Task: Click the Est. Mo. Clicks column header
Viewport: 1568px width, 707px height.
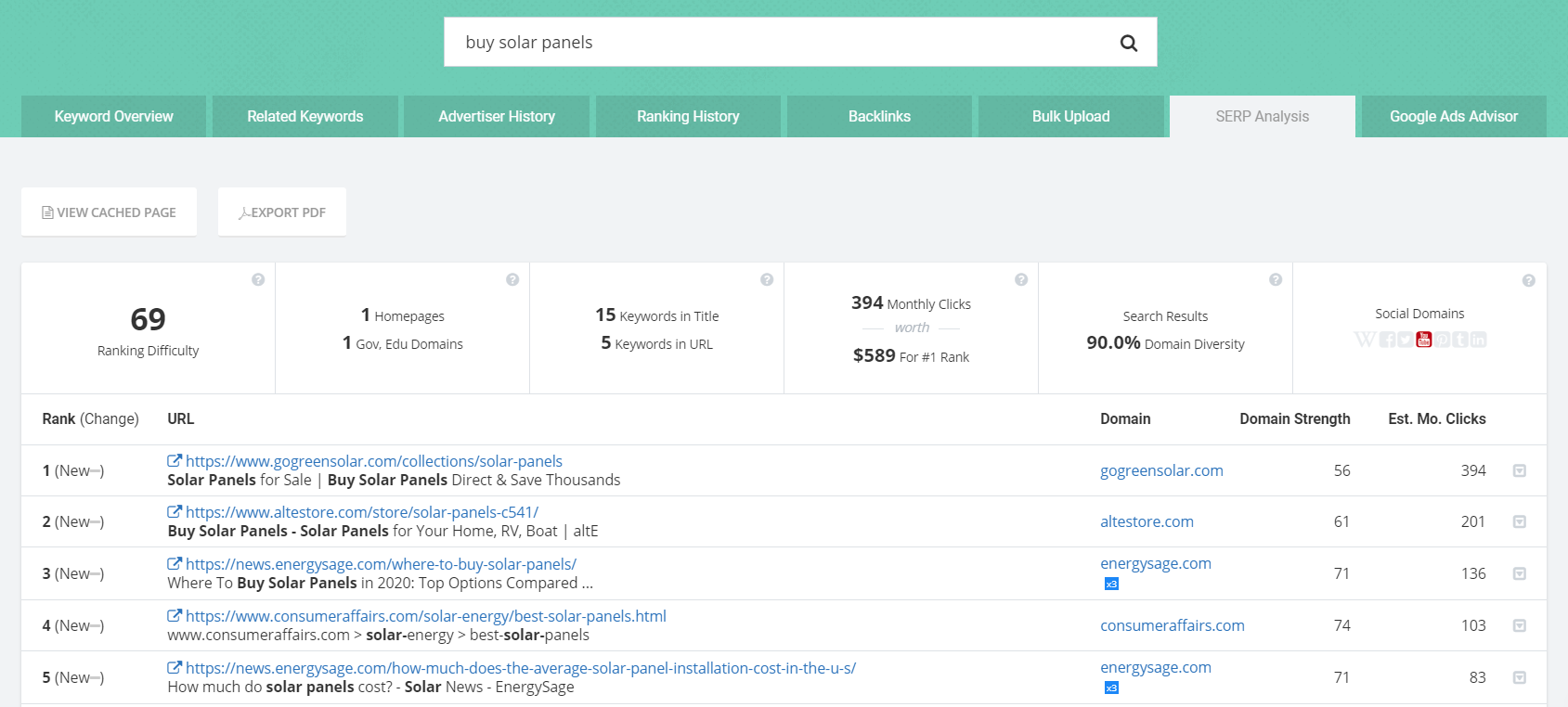Action: point(1437,418)
